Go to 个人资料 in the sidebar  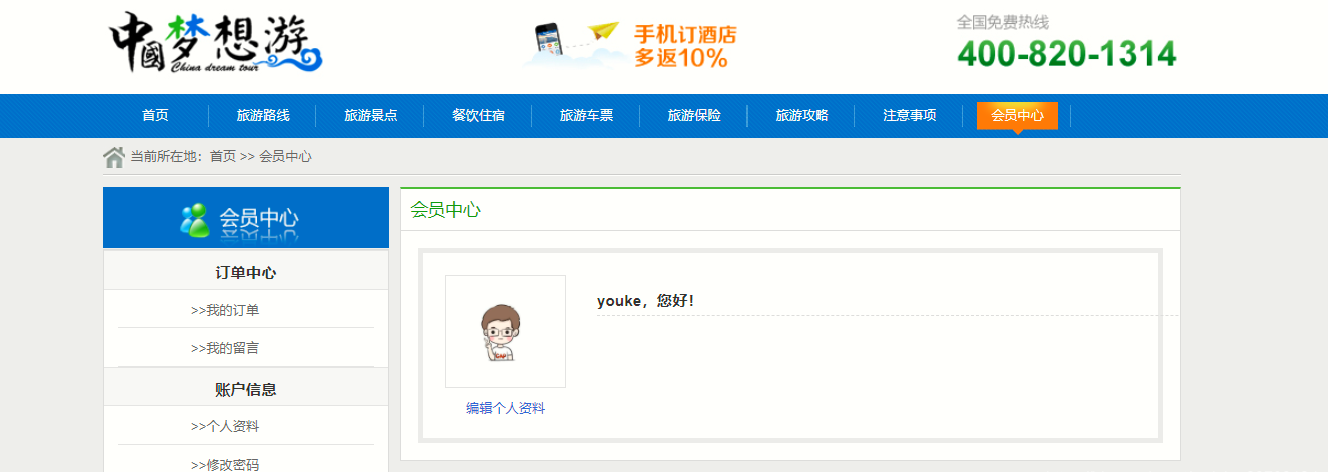point(225,427)
